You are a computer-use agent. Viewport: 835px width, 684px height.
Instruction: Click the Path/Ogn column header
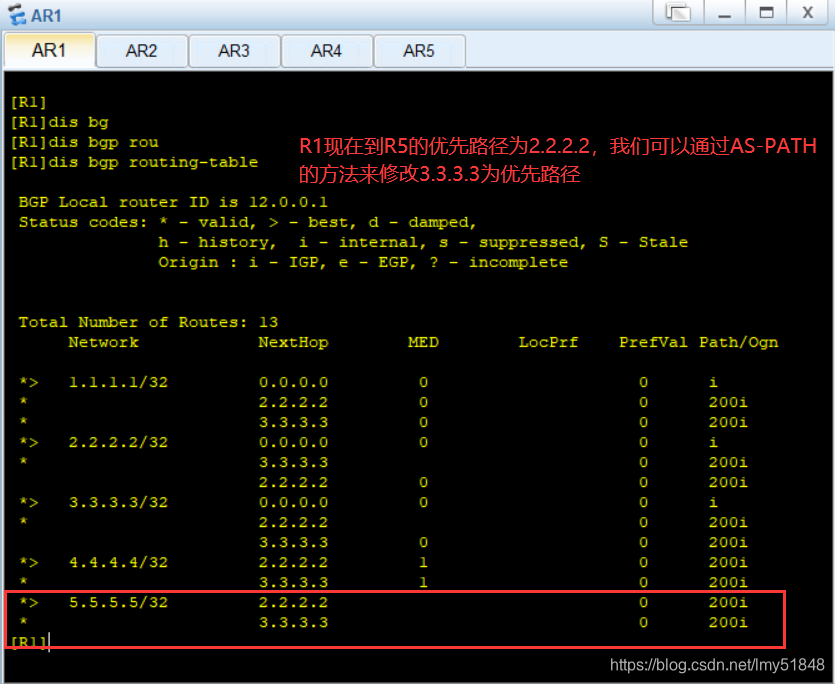point(739,343)
